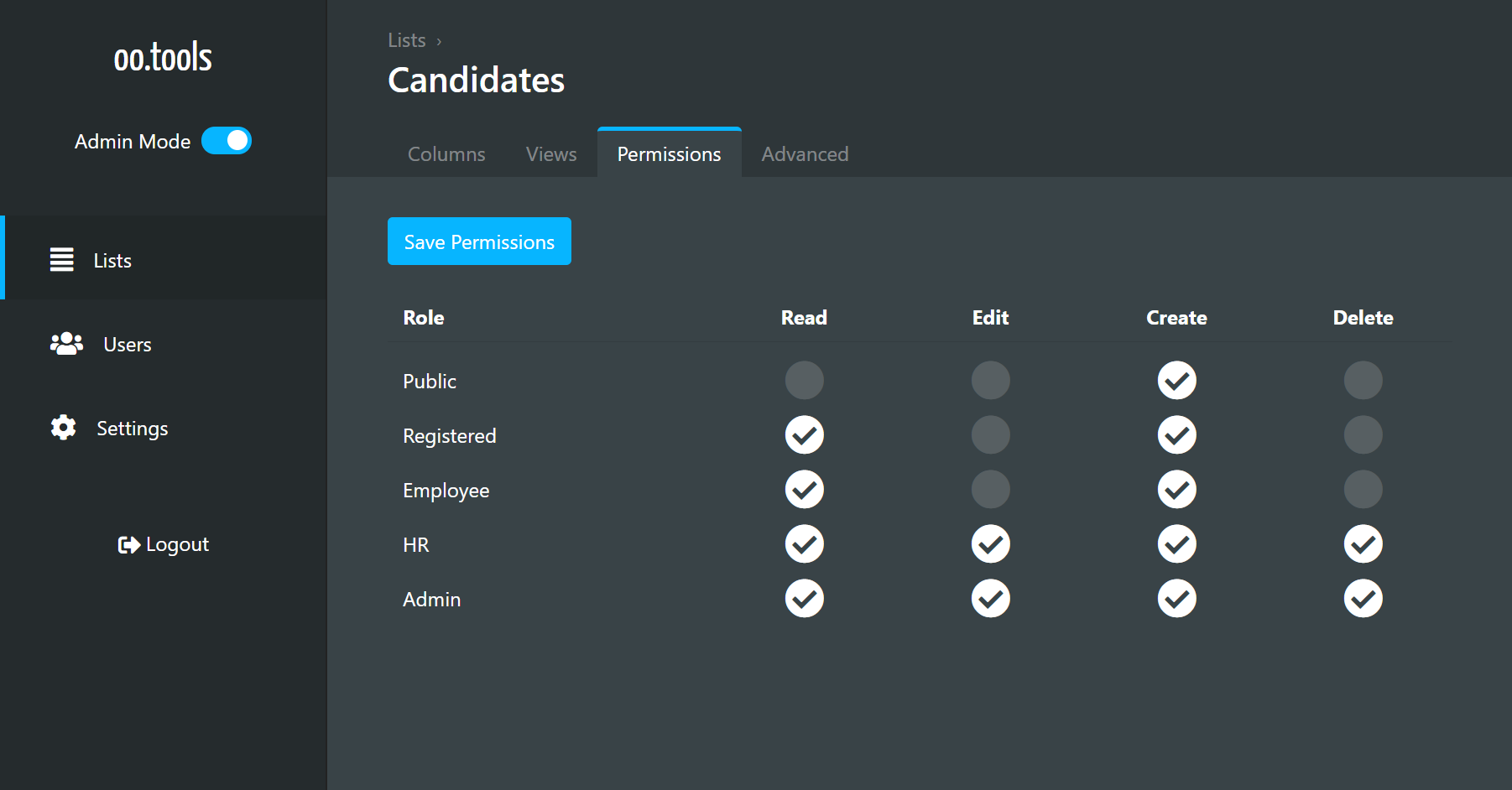1512x790 pixels.
Task: Open the Users section label
Action: click(128, 345)
